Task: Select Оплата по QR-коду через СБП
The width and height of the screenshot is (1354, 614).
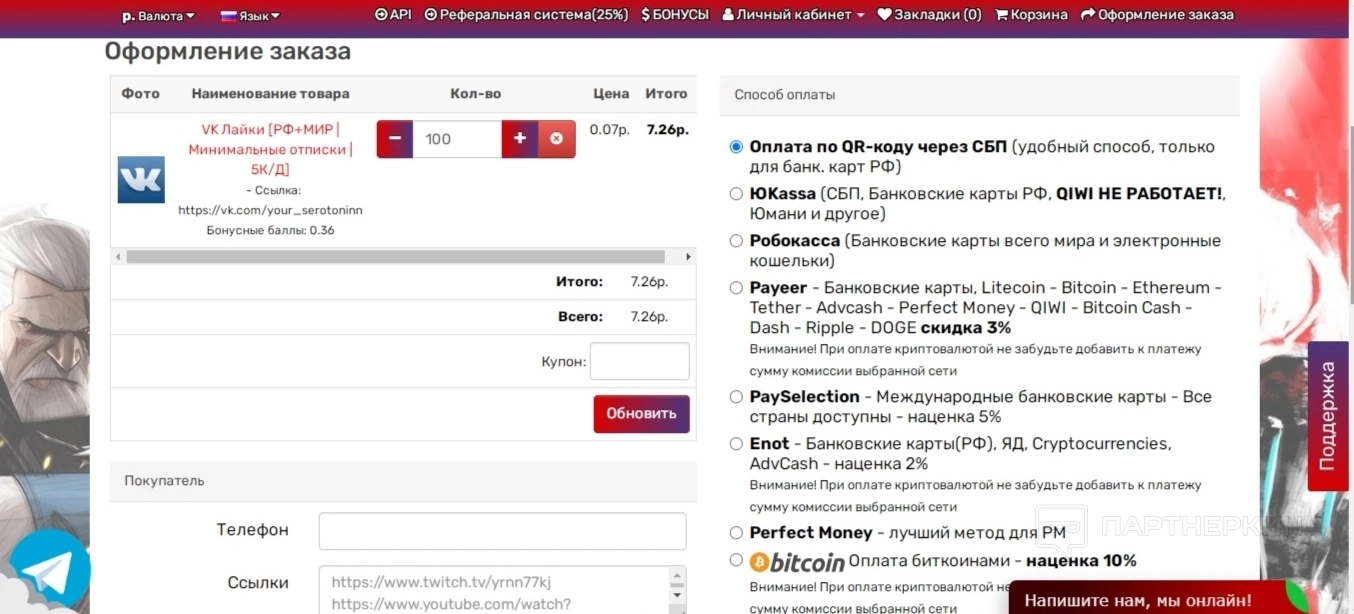Action: [736, 147]
